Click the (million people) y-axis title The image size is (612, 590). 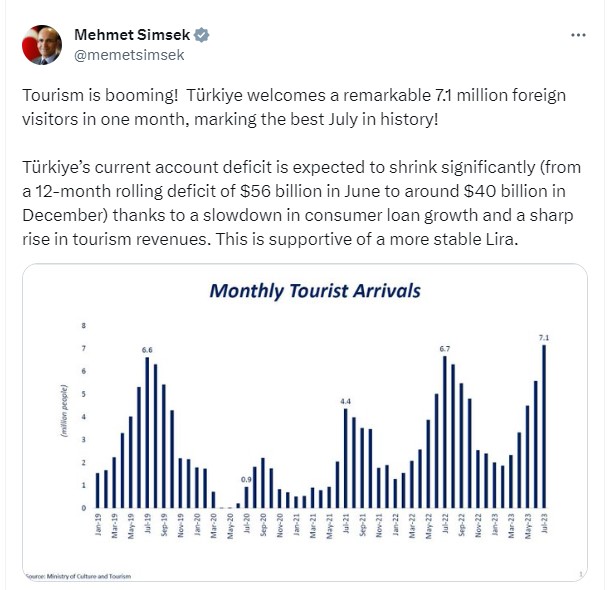click(64, 411)
